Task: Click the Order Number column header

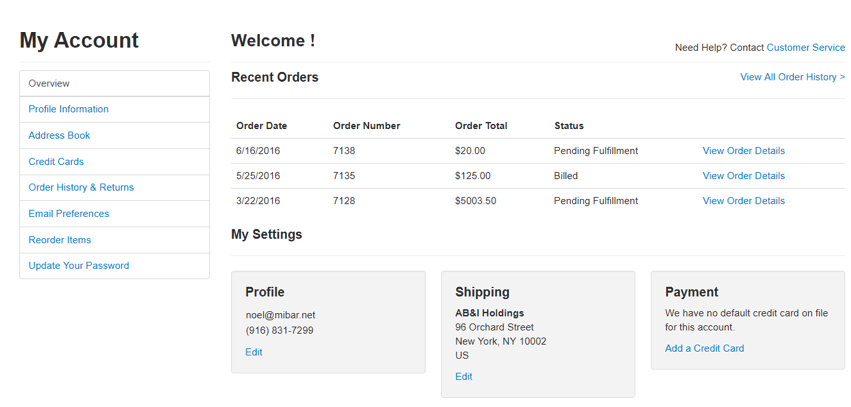Action: point(366,126)
